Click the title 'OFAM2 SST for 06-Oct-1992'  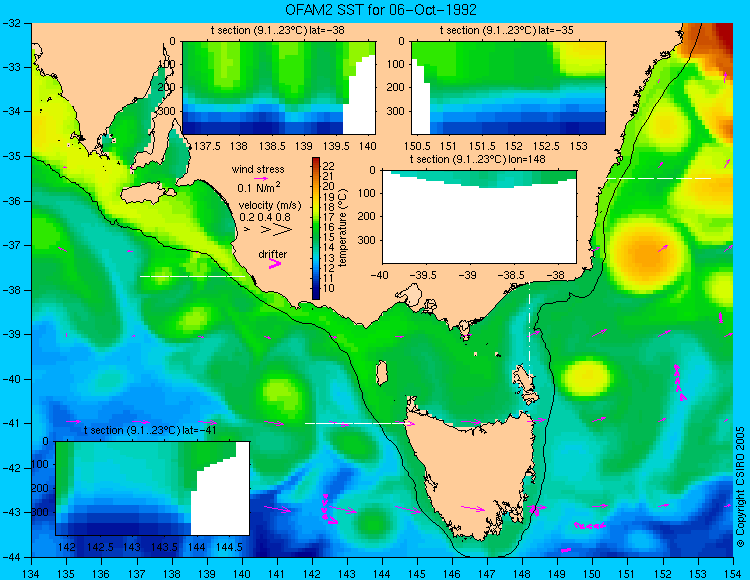(381, 10)
